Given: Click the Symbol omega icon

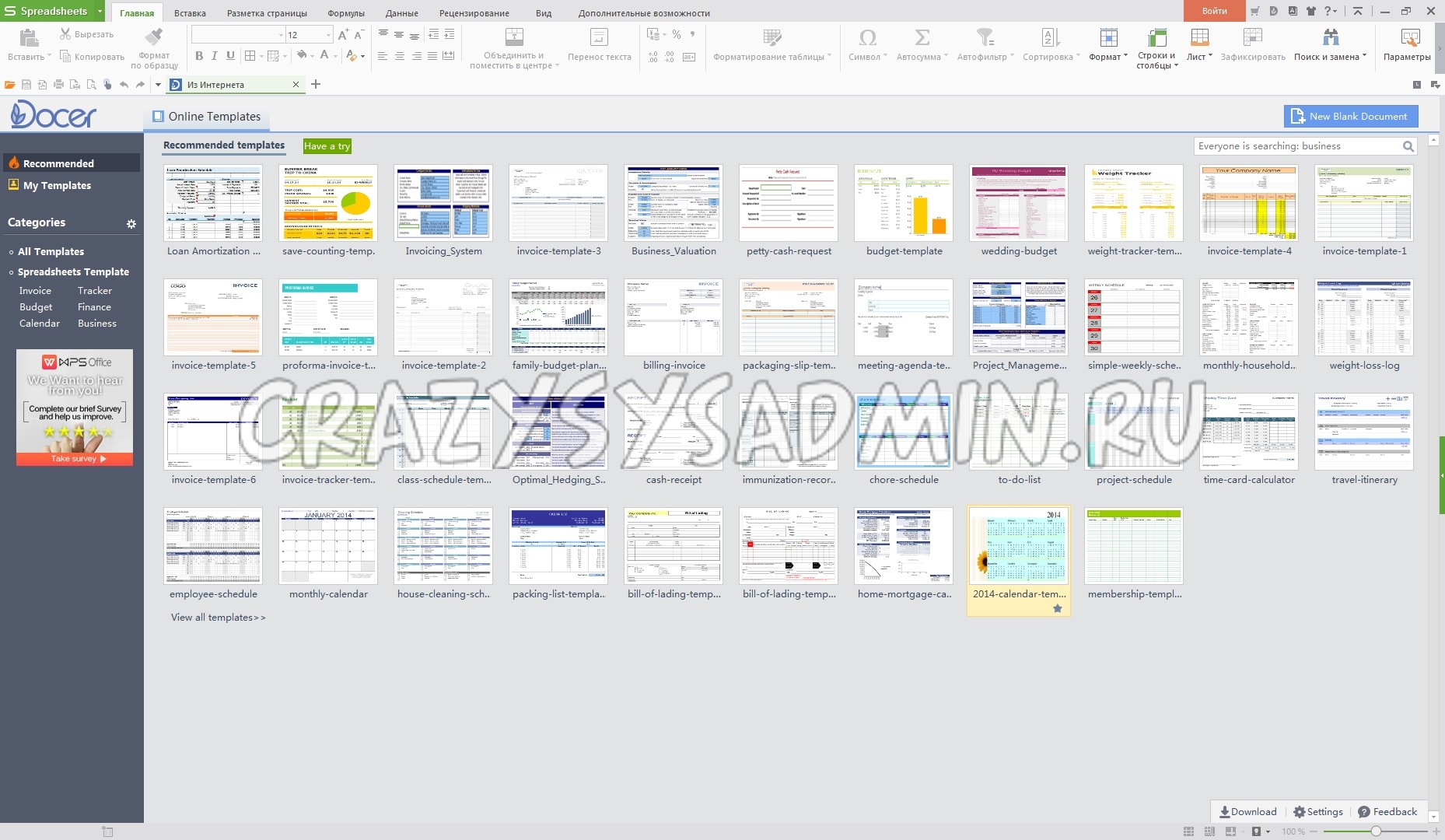Looking at the screenshot, I should point(867,37).
